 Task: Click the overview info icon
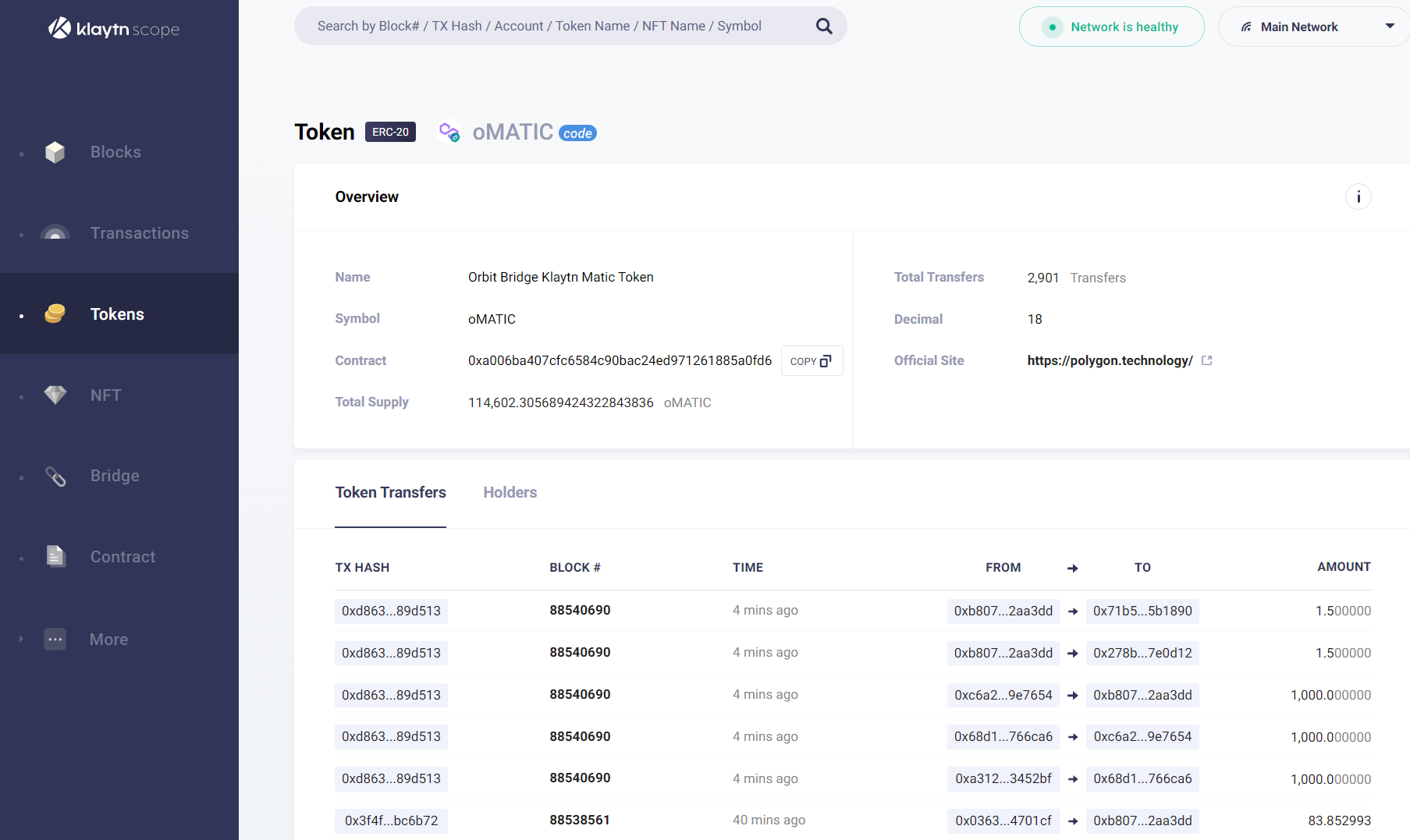coord(1358,197)
